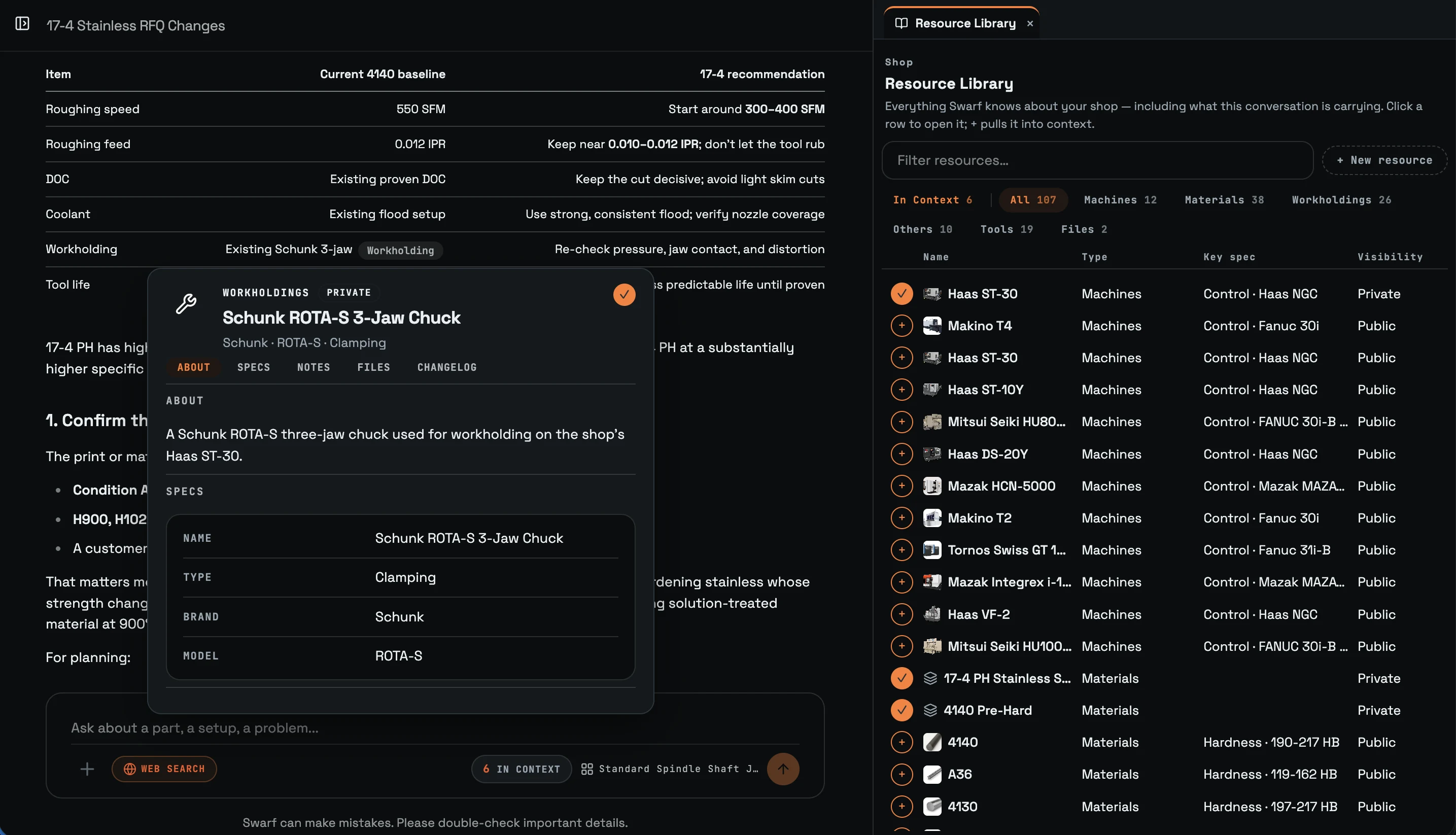Click the thumbnail of the 190-217 HB 4140 row
1456x835 pixels.
(932, 743)
